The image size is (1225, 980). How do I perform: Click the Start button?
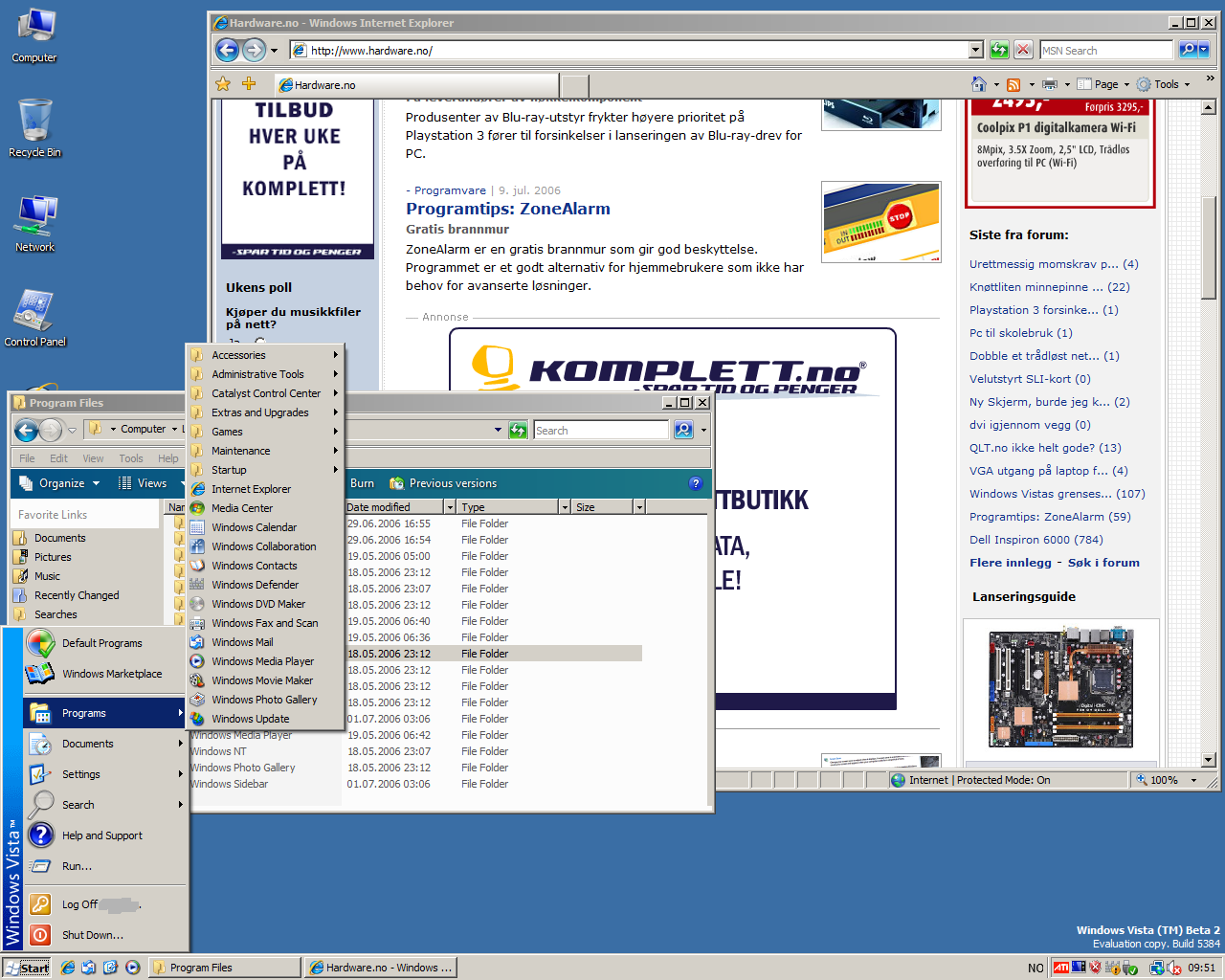click(x=27, y=968)
